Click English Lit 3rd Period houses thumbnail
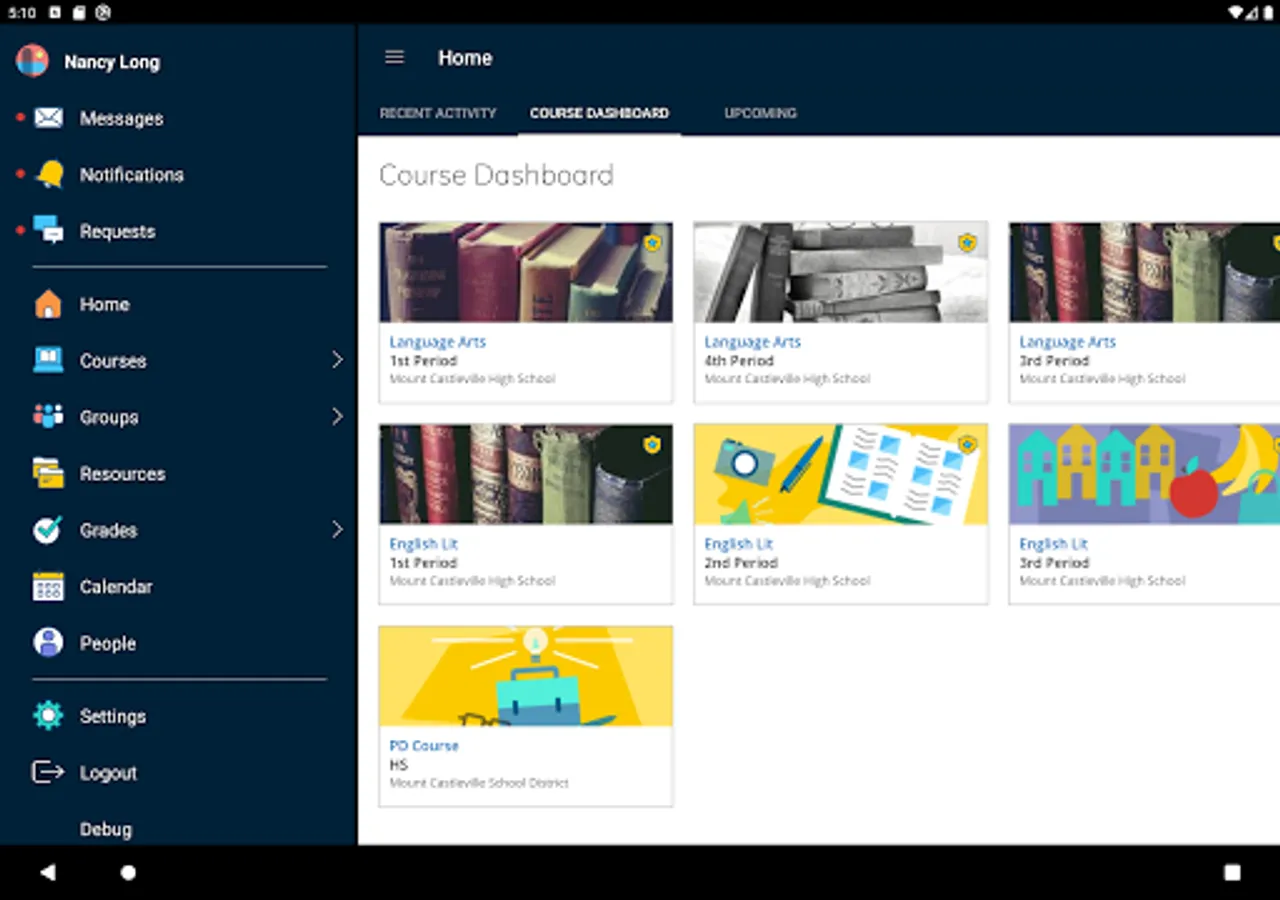Image resolution: width=1280 pixels, height=900 pixels. click(1144, 474)
